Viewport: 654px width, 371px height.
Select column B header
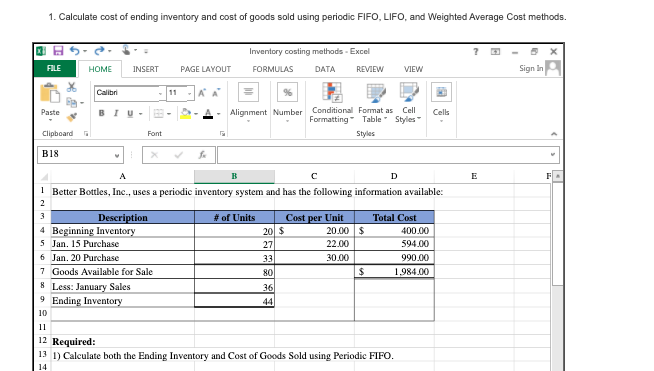[x=234, y=176]
